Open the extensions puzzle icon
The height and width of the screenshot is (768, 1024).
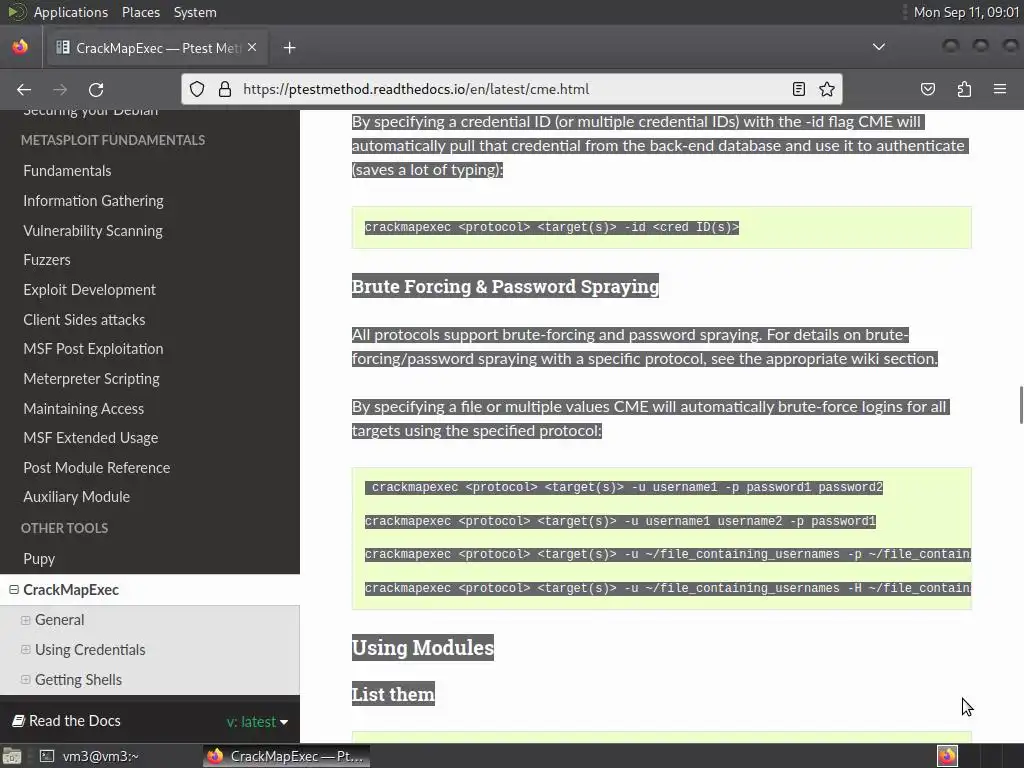tap(964, 89)
